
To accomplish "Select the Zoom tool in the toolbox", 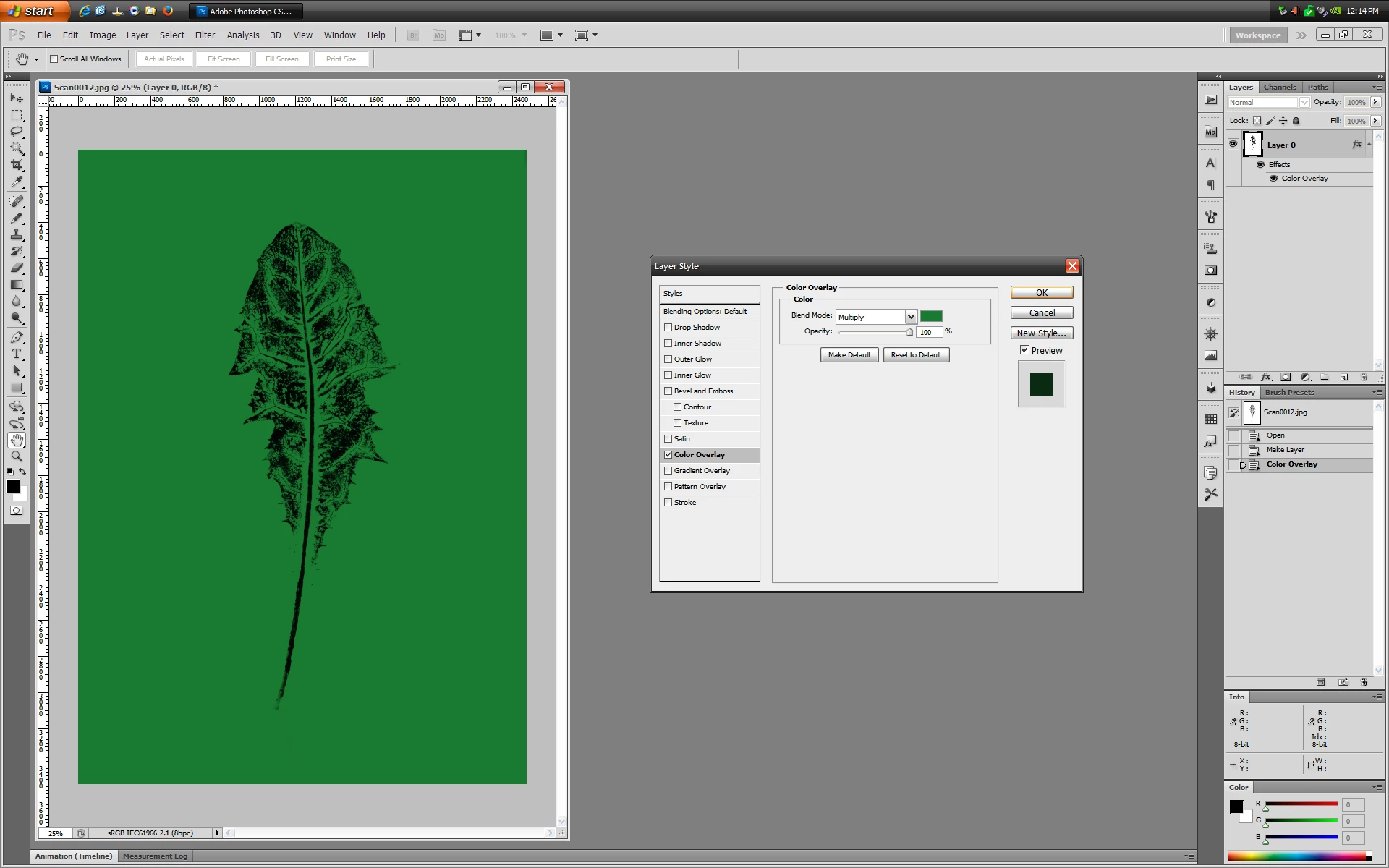I will click(x=17, y=456).
